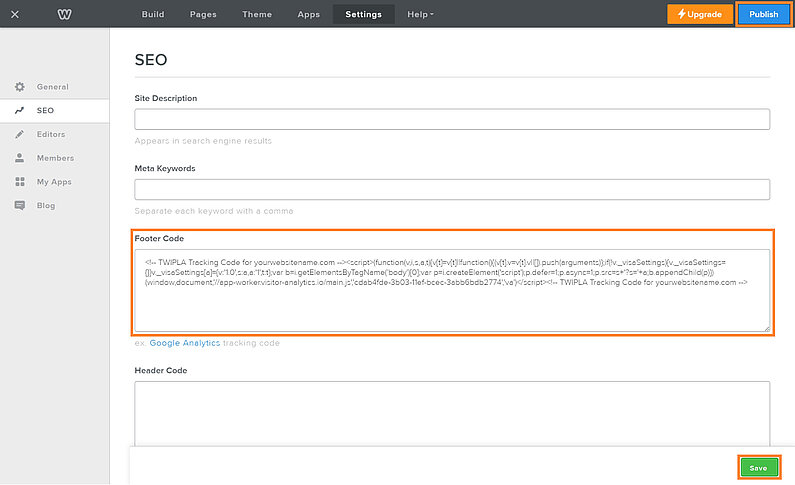This screenshot has width=795, height=485.
Task: Switch to the Build tab
Action: [x=153, y=14]
